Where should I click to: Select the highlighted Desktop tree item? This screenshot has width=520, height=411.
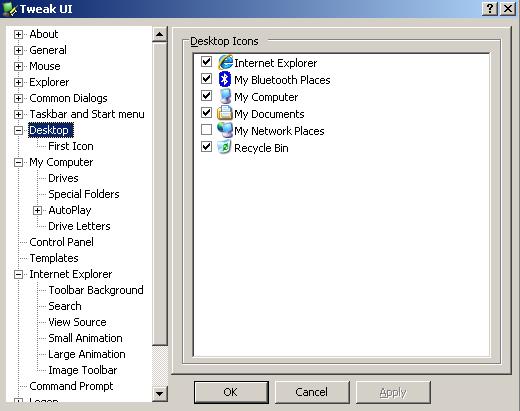tap(50, 130)
